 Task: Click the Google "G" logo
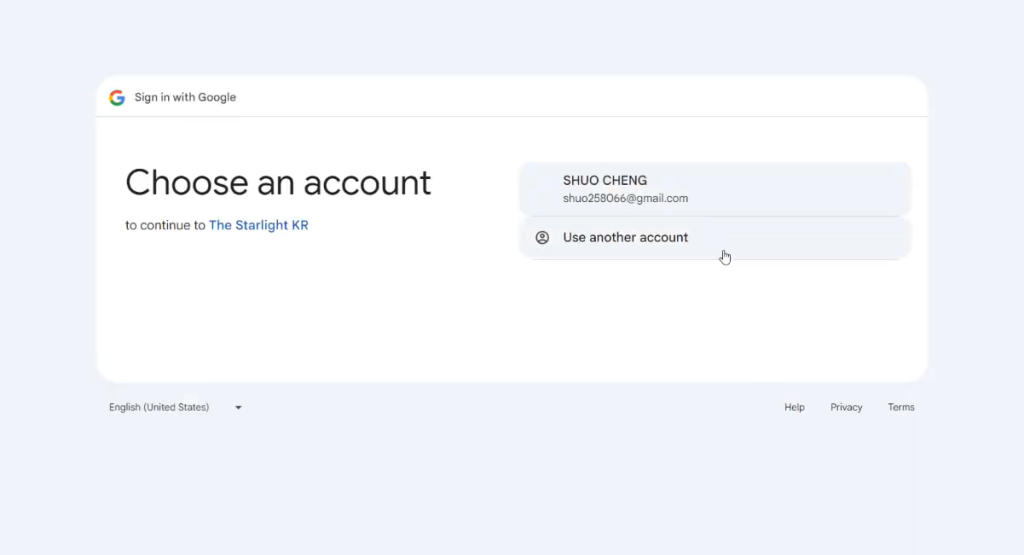117,97
